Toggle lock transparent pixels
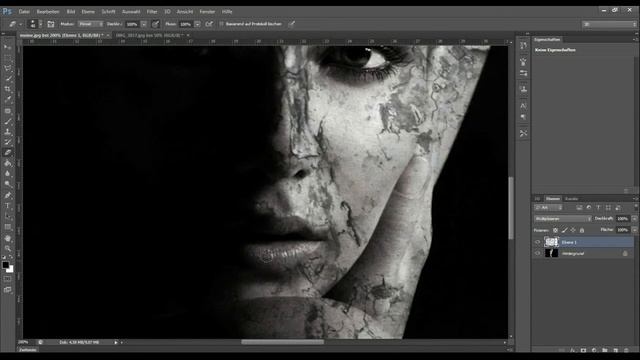The image size is (640, 360). (555, 230)
